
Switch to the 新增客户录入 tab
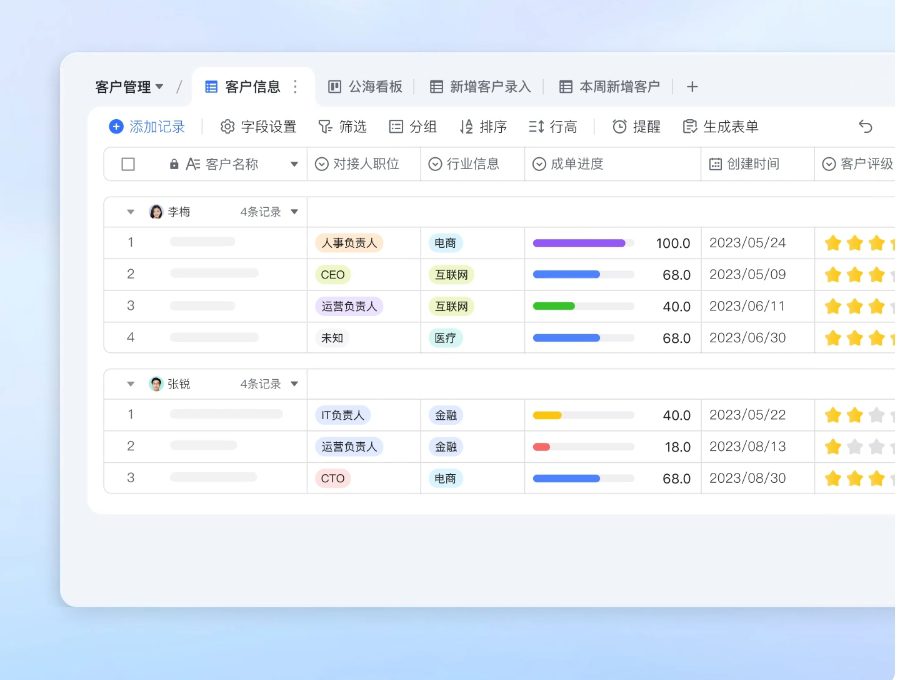480,87
